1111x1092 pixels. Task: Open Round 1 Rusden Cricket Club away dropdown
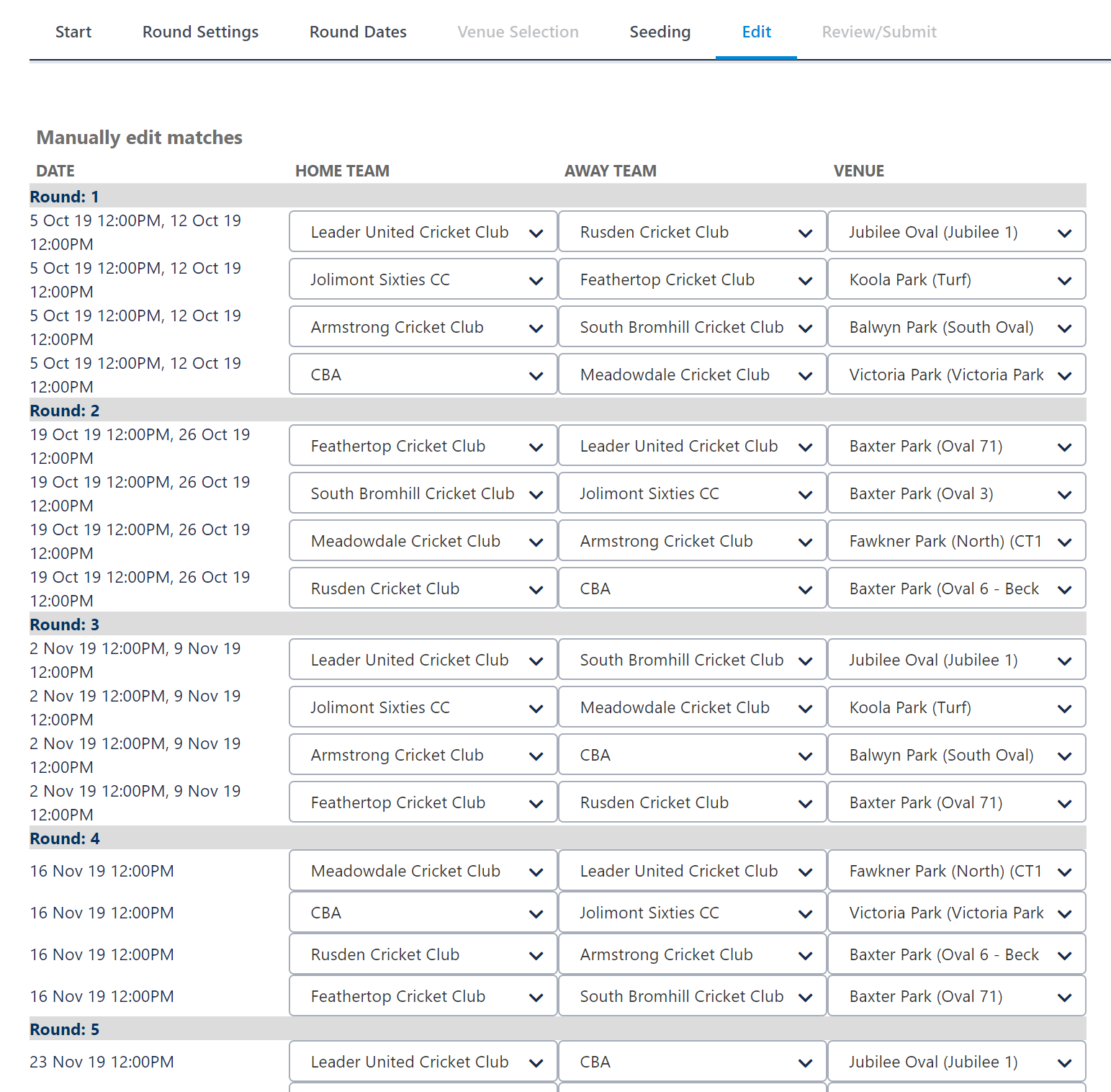click(693, 231)
